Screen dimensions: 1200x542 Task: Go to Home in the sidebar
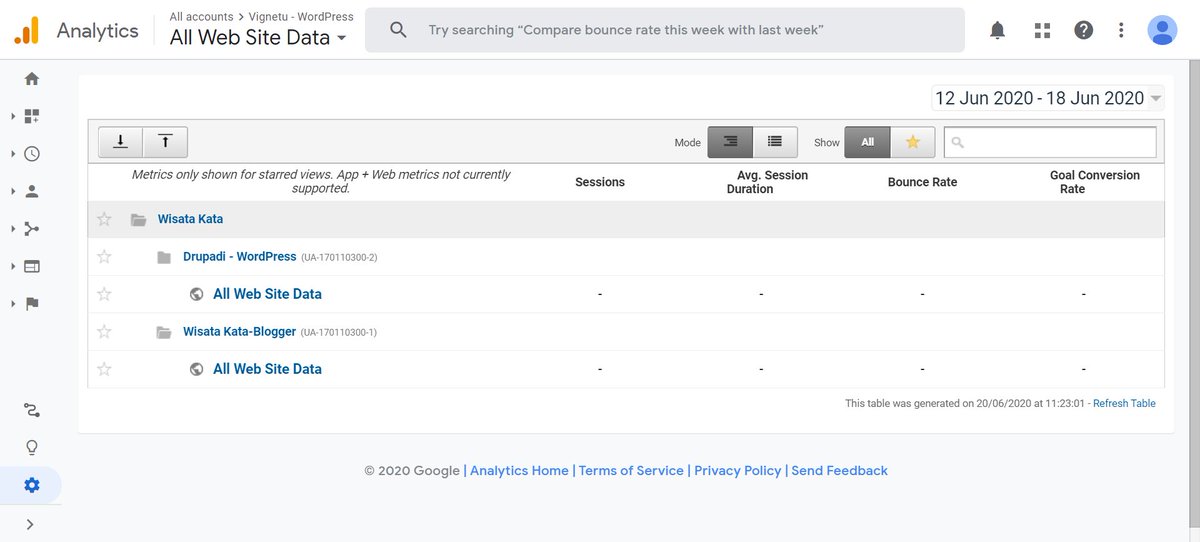[x=32, y=78]
